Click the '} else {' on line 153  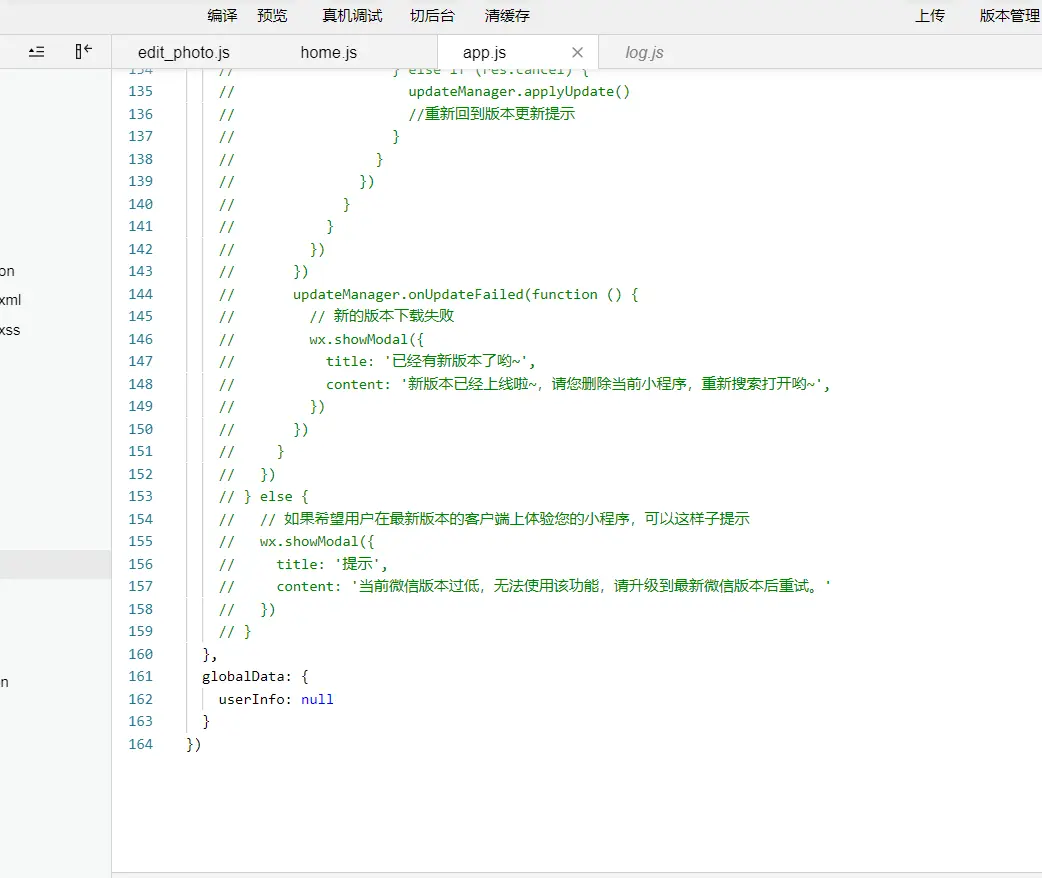click(276, 496)
